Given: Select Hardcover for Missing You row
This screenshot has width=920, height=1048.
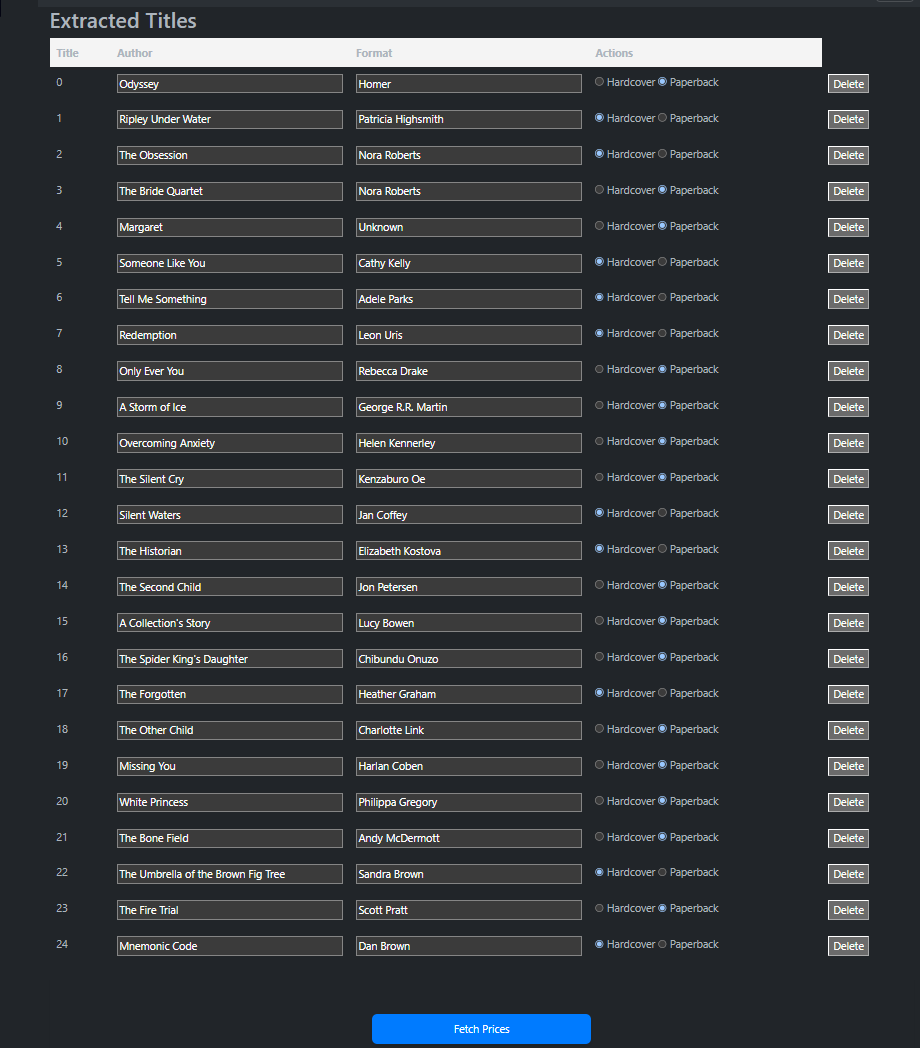Looking at the screenshot, I should coord(599,765).
